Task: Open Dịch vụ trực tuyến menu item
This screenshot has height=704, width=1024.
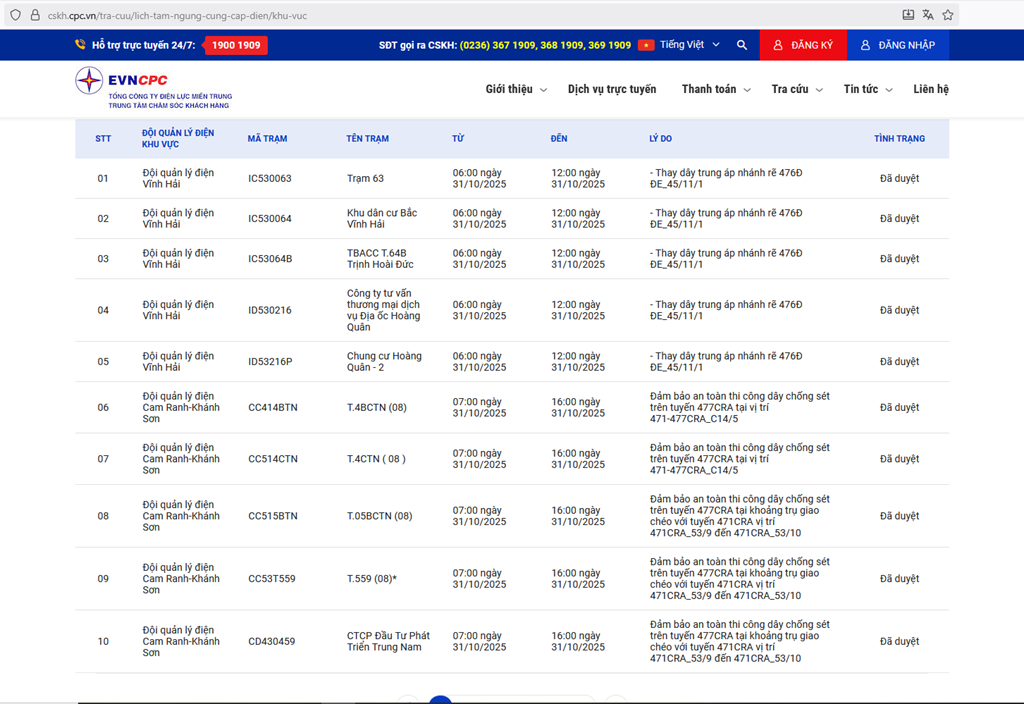Action: (x=612, y=89)
